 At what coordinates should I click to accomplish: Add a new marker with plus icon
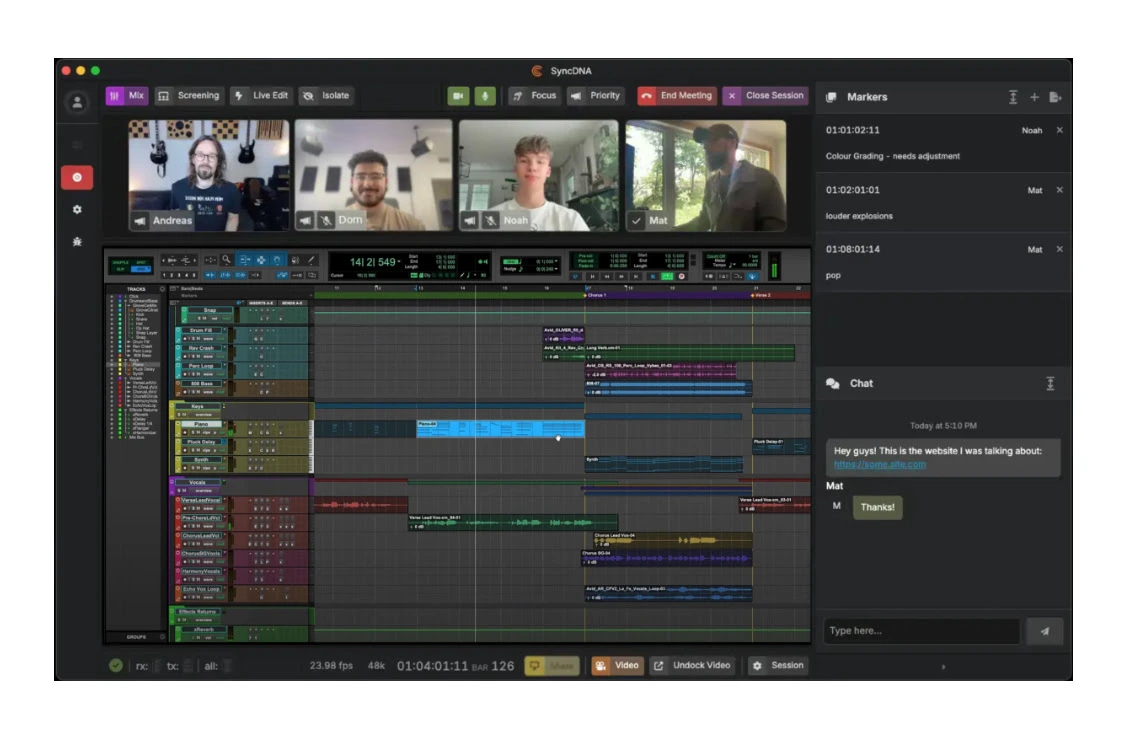[x=1034, y=97]
